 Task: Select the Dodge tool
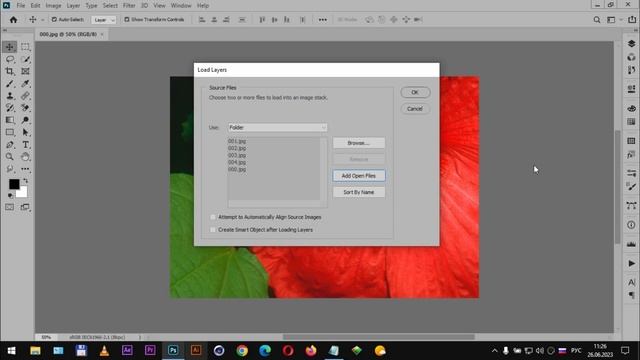point(25,120)
